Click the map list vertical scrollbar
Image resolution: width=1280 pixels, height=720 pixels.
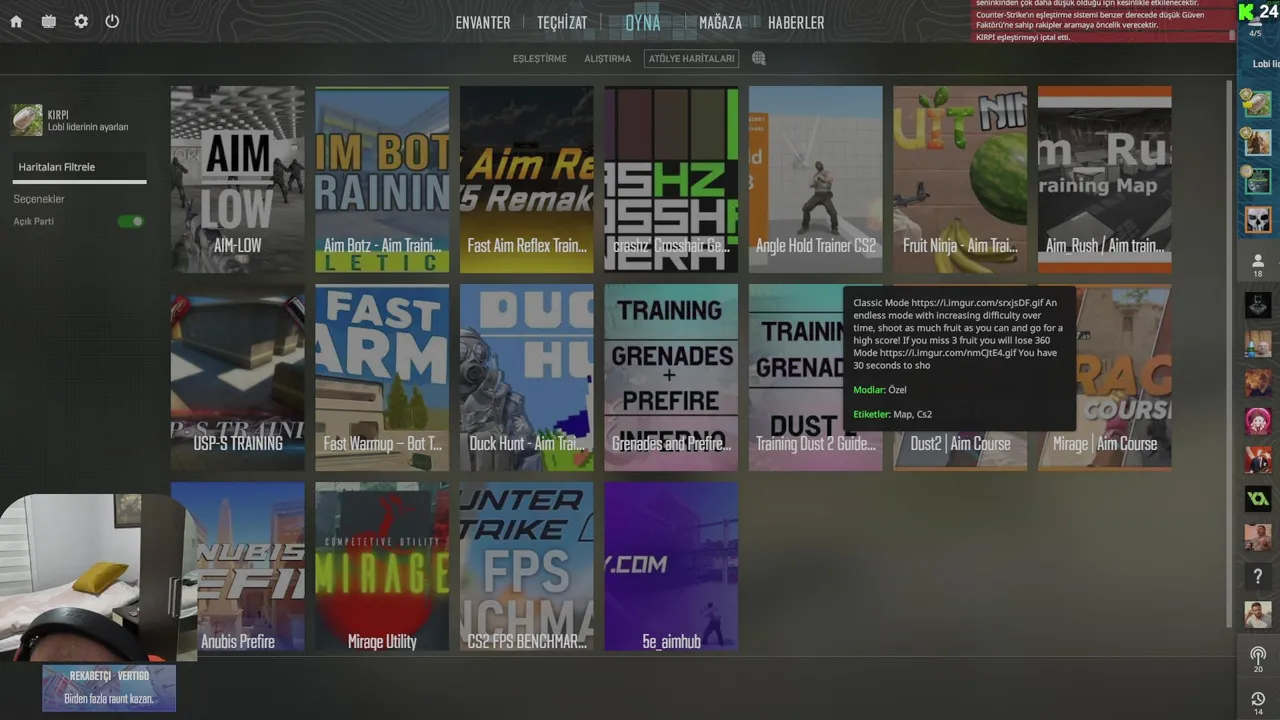click(x=1230, y=352)
